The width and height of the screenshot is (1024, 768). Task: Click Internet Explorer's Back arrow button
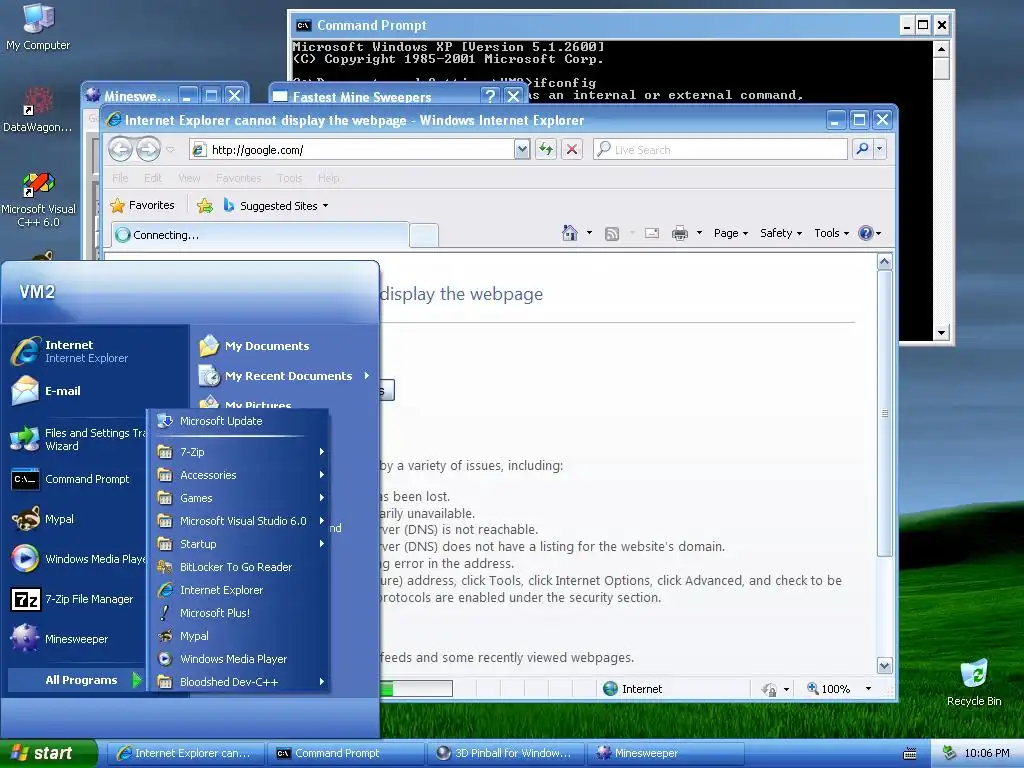(x=120, y=149)
